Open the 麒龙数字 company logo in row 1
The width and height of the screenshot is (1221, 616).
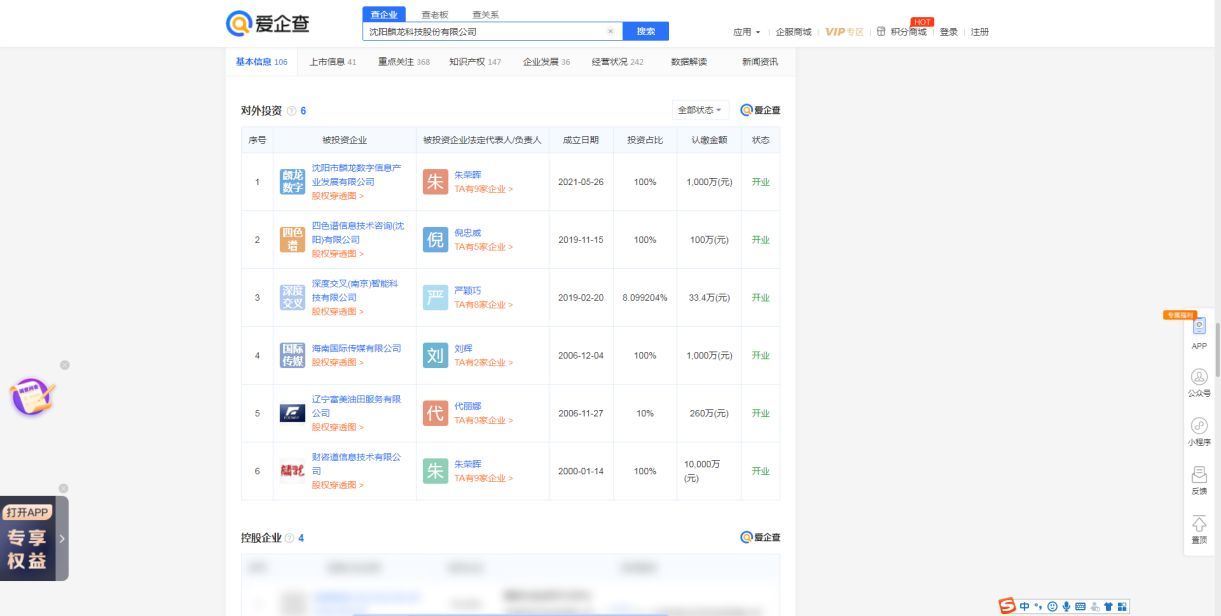(x=291, y=182)
